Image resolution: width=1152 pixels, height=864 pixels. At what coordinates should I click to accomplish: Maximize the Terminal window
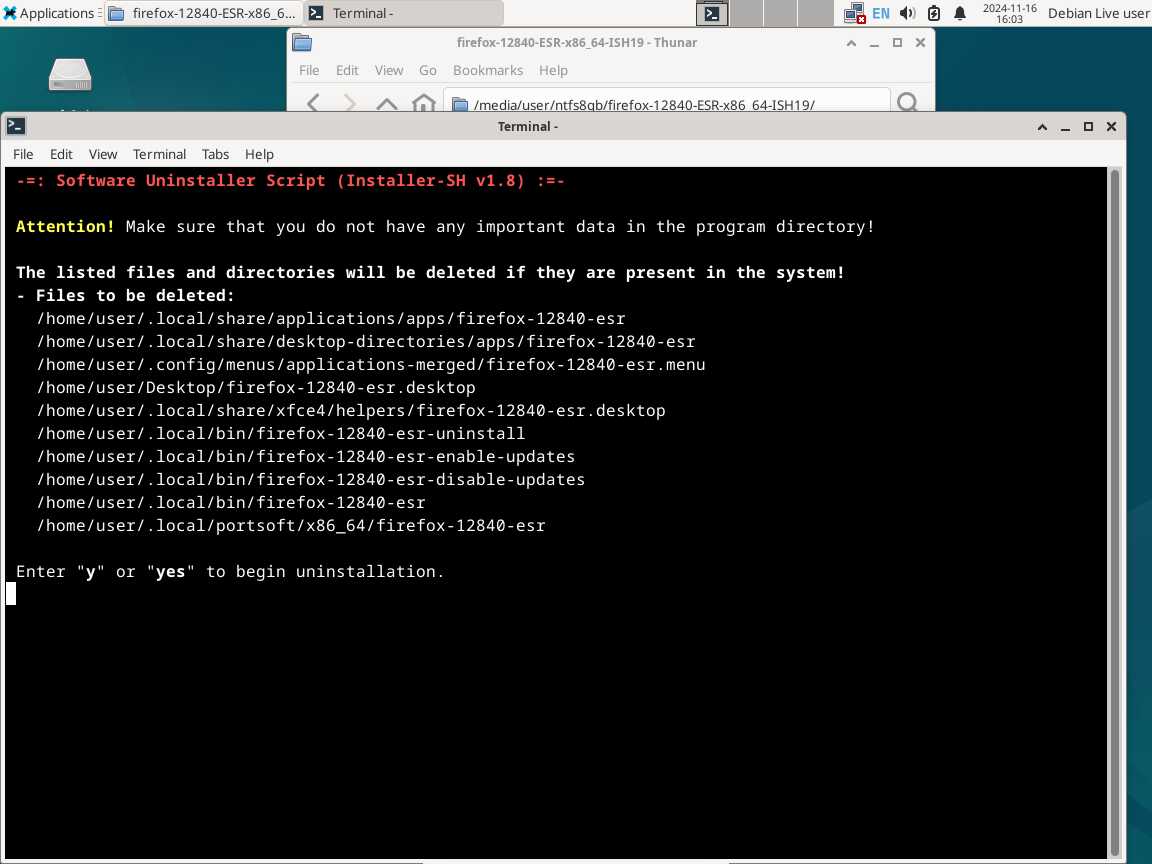1088,127
